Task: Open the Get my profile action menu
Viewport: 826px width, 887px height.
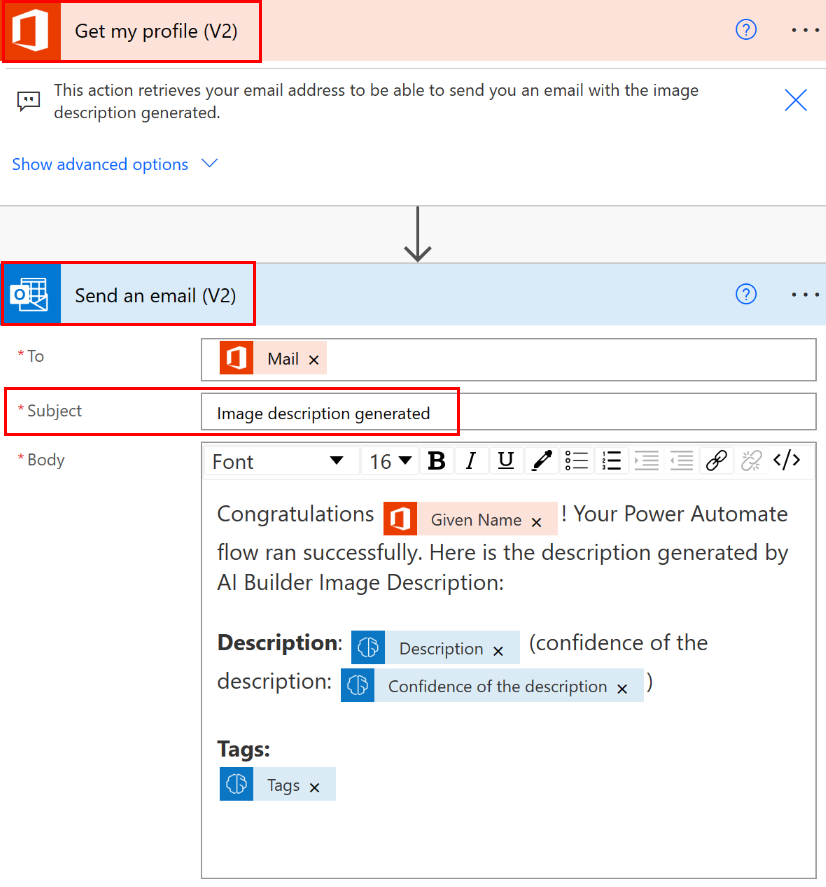Action: pyautogui.click(x=805, y=30)
